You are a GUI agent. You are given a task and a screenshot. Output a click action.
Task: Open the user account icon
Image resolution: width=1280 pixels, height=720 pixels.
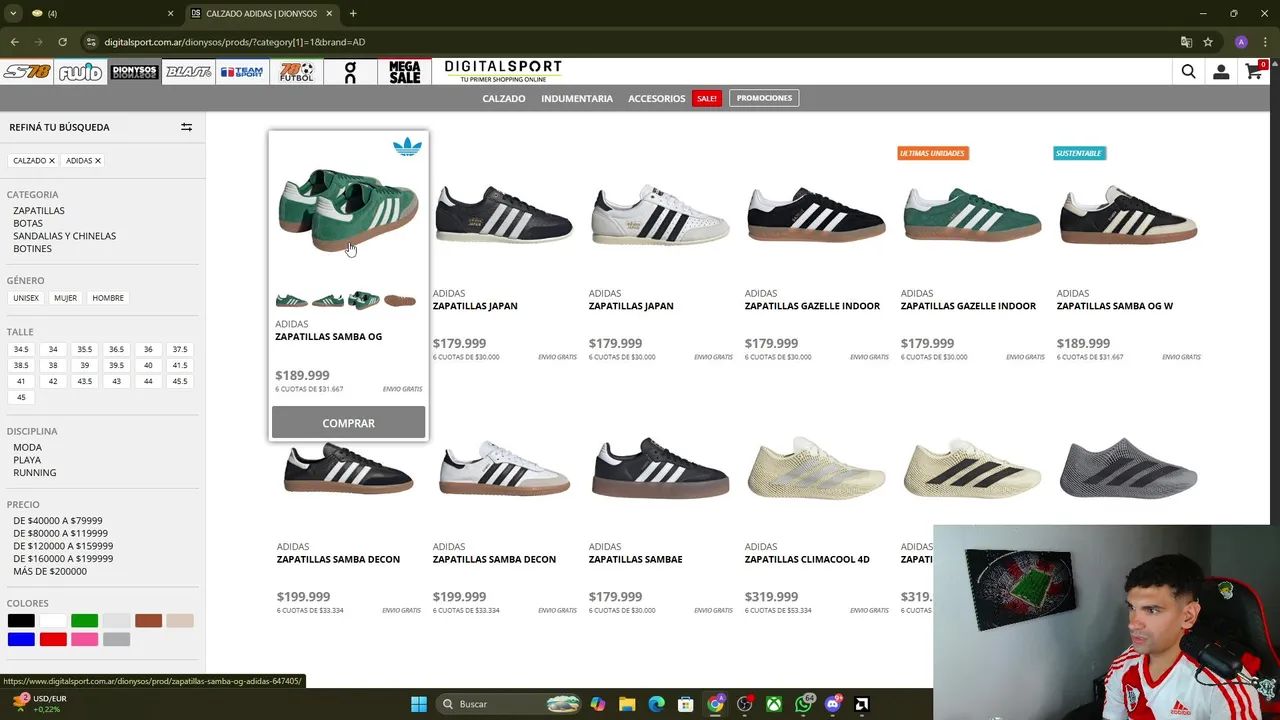(x=1221, y=72)
